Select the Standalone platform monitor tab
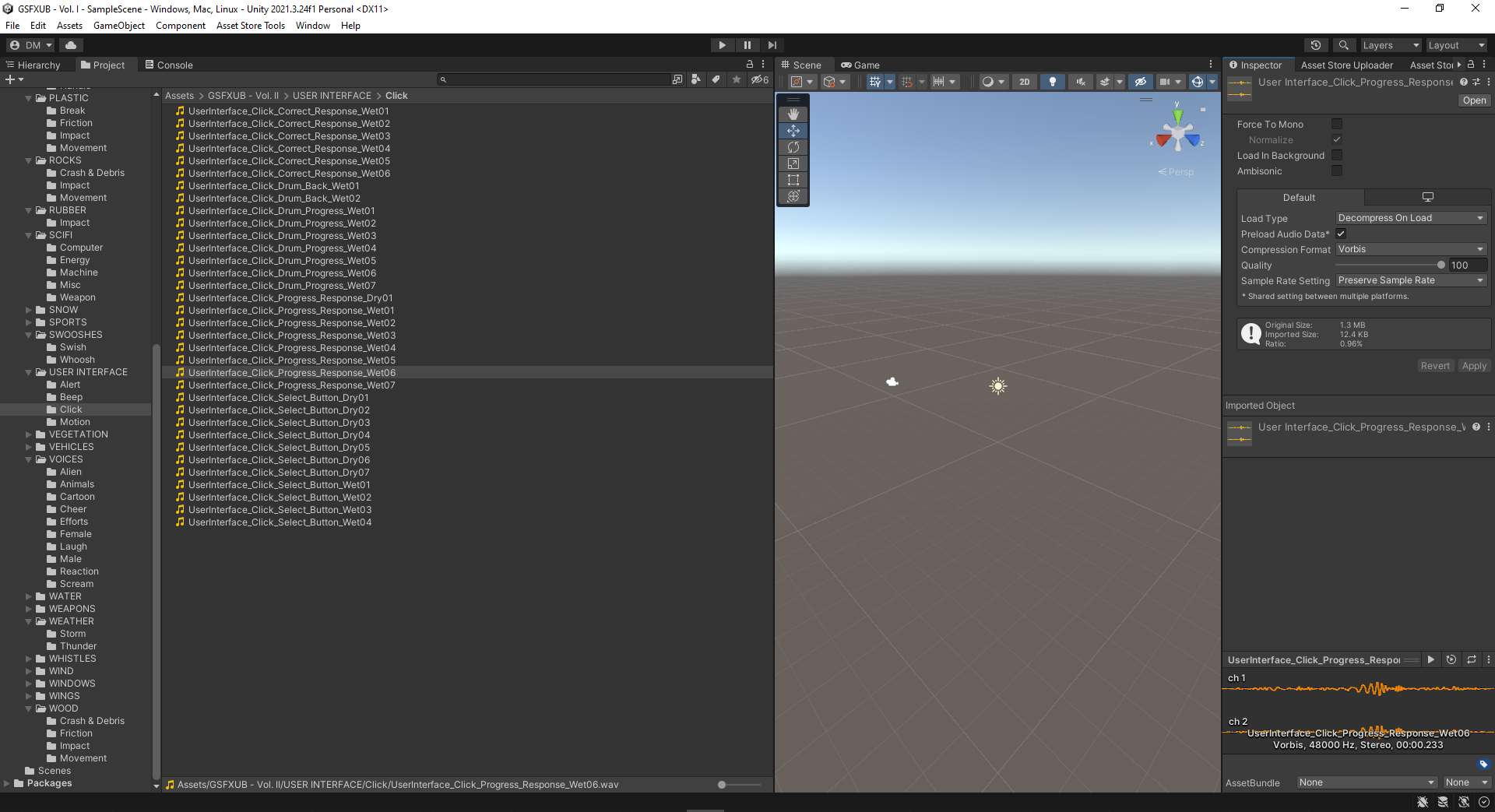Image resolution: width=1495 pixels, height=812 pixels. [1427, 198]
